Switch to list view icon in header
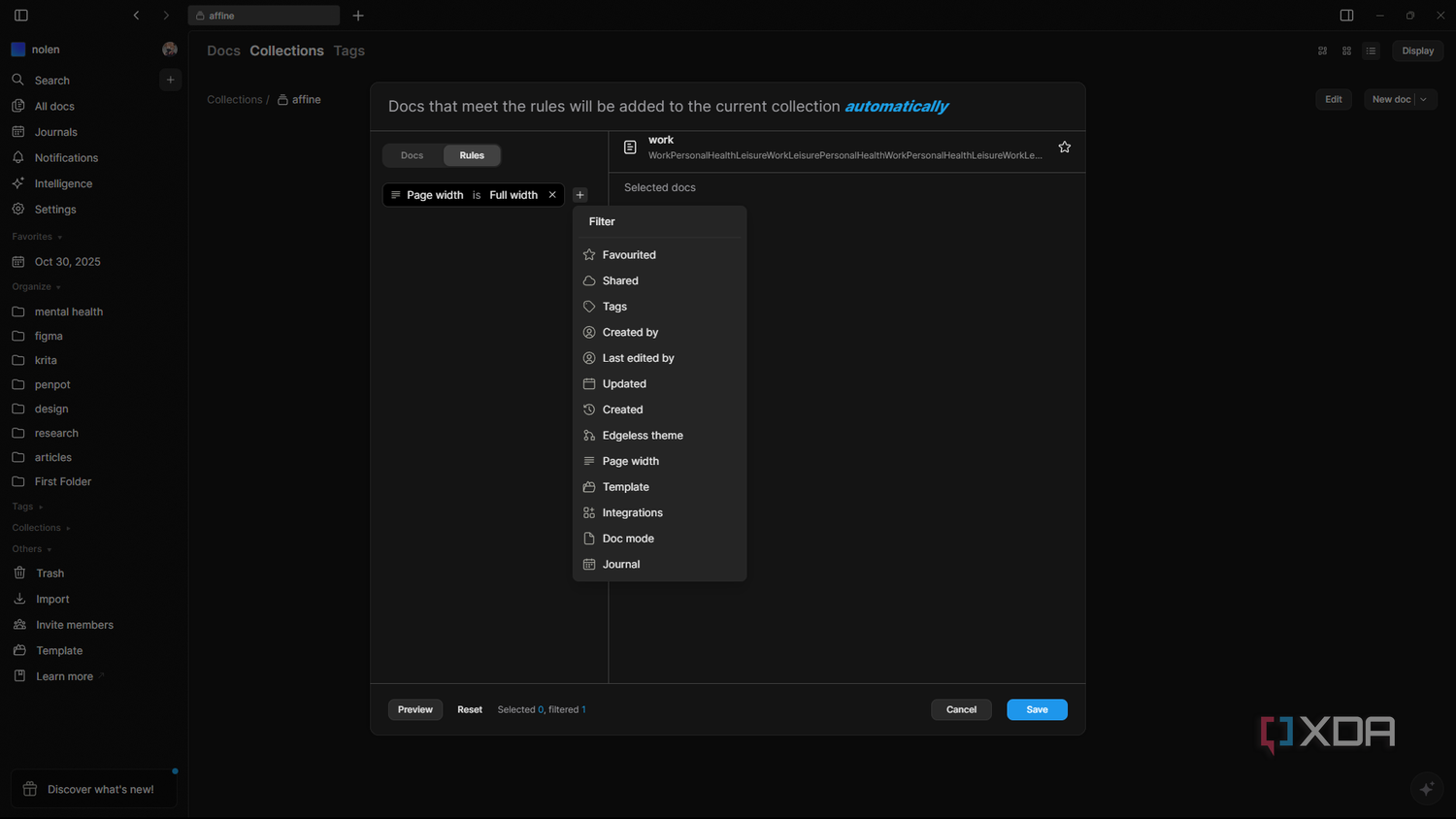Screen dimensions: 1456x819 [x=1371, y=50]
